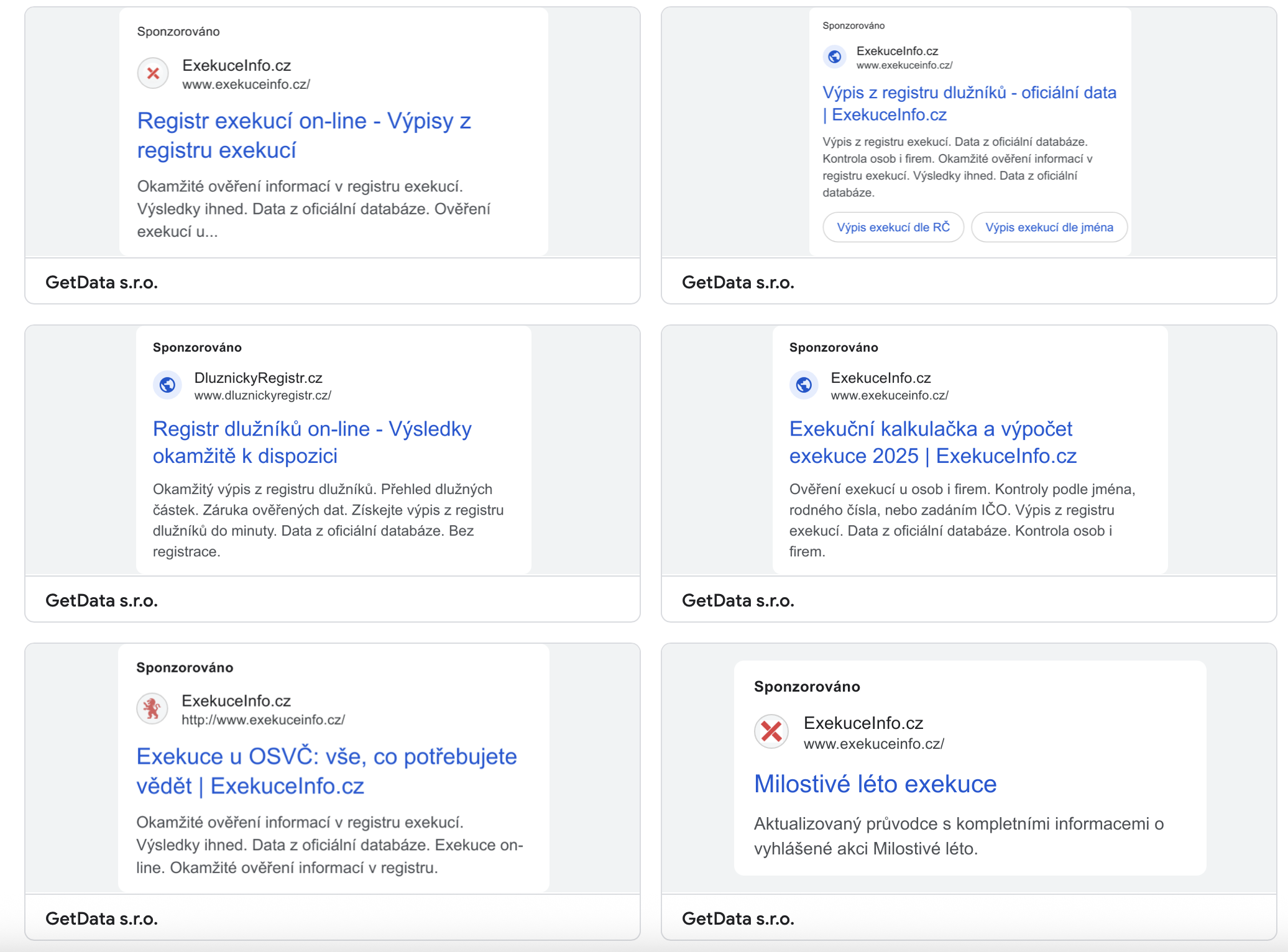Click the globe favicon in the 'Exekuční kalkulačka' ad
The width and height of the screenshot is (1288, 952).
pyautogui.click(x=804, y=385)
